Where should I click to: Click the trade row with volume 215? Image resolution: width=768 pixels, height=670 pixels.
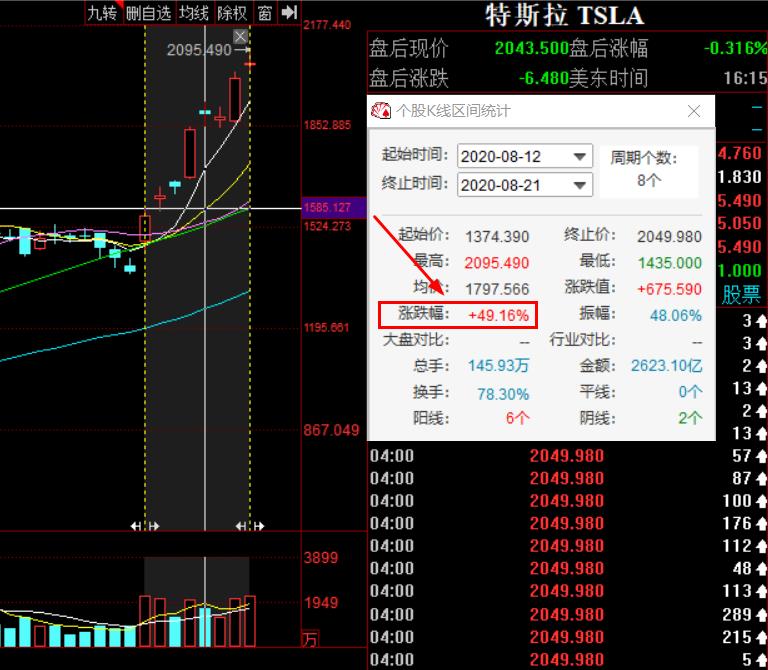tap(568, 637)
